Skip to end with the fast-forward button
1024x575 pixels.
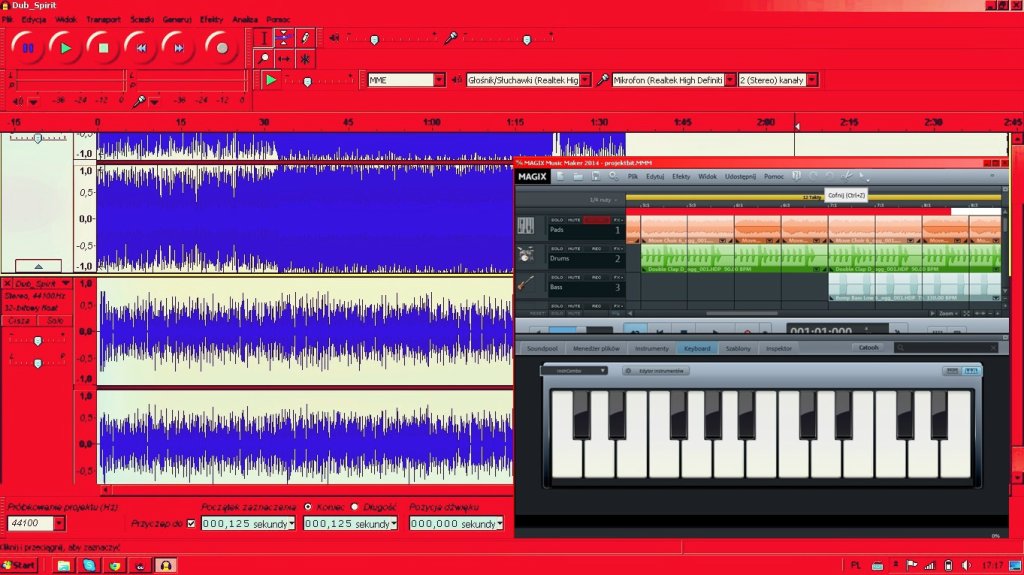pos(178,48)
